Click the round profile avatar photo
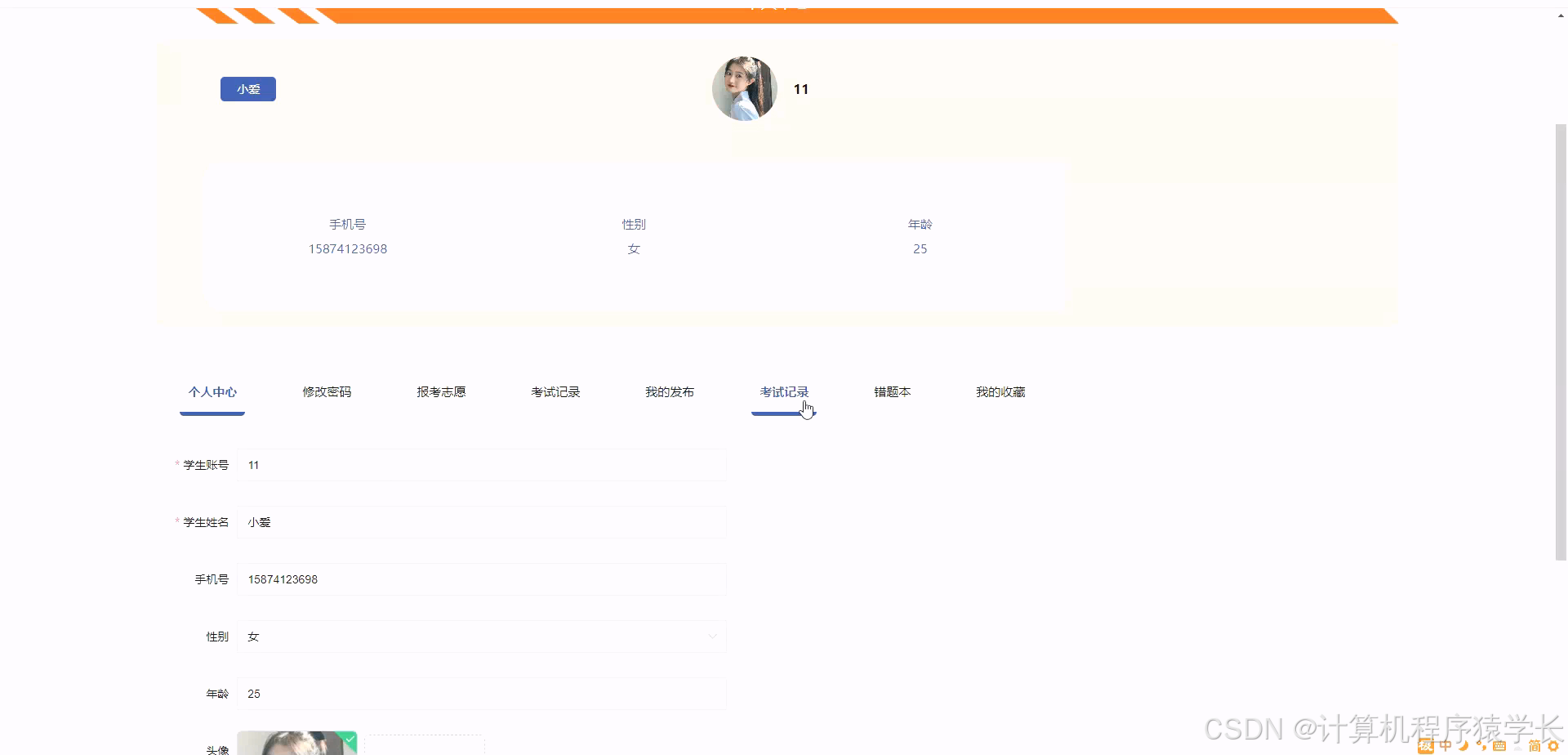This screenshot has height=755, width=1568. 744,88
